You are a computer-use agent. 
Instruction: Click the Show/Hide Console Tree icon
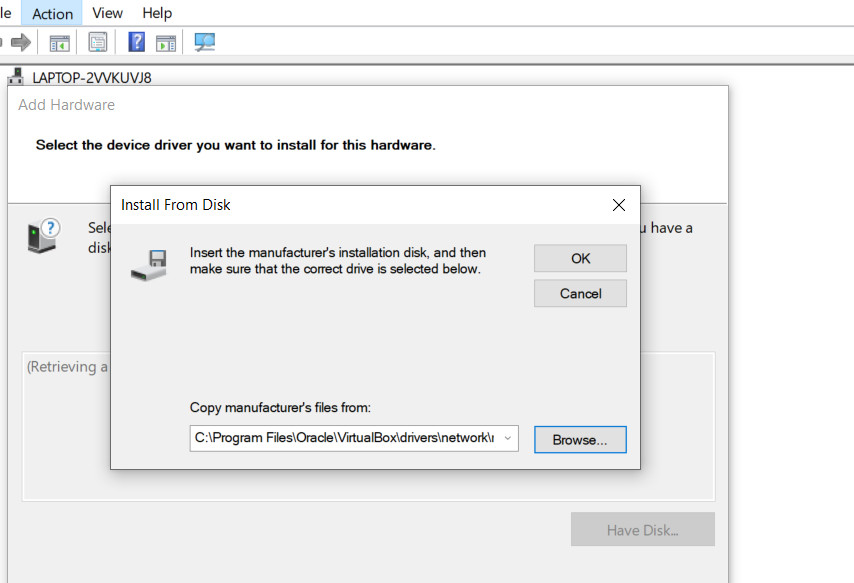pyautogui.click(x=59, y=42)
